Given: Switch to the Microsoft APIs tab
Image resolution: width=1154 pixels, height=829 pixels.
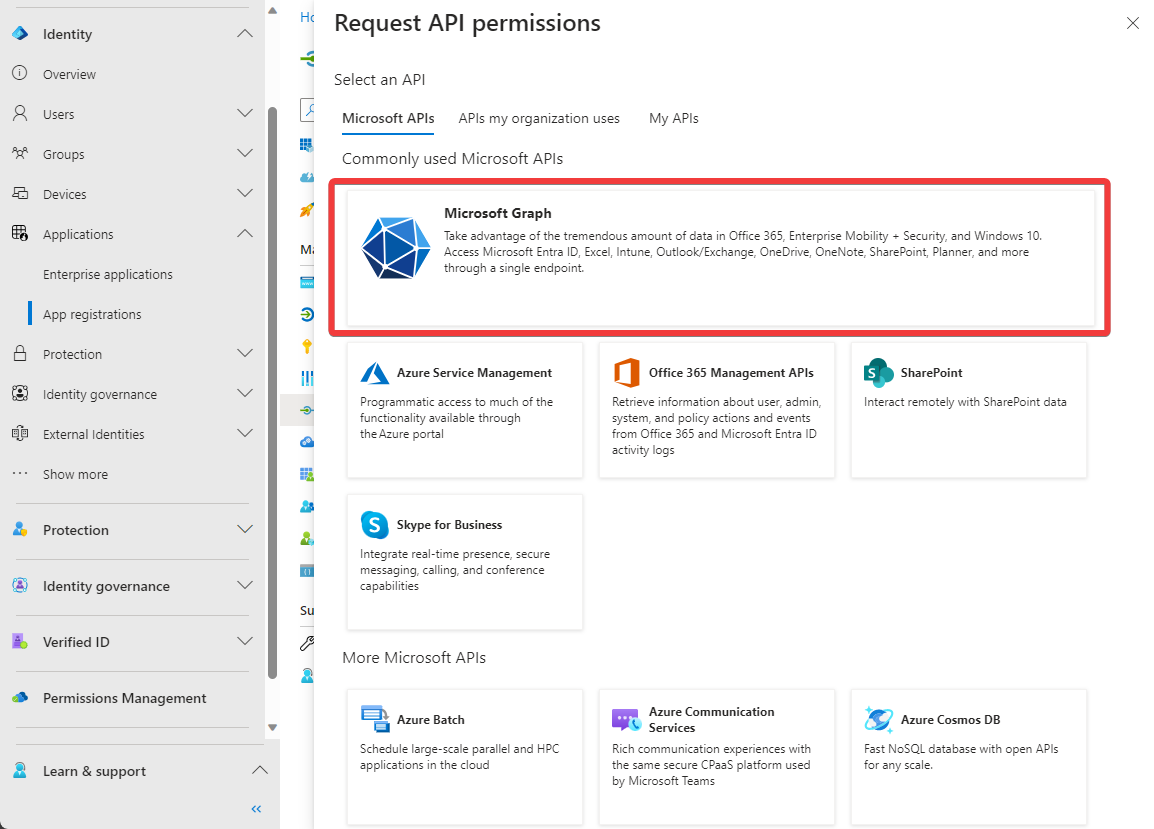Looking at the screenshot, I should coord(388,119).
